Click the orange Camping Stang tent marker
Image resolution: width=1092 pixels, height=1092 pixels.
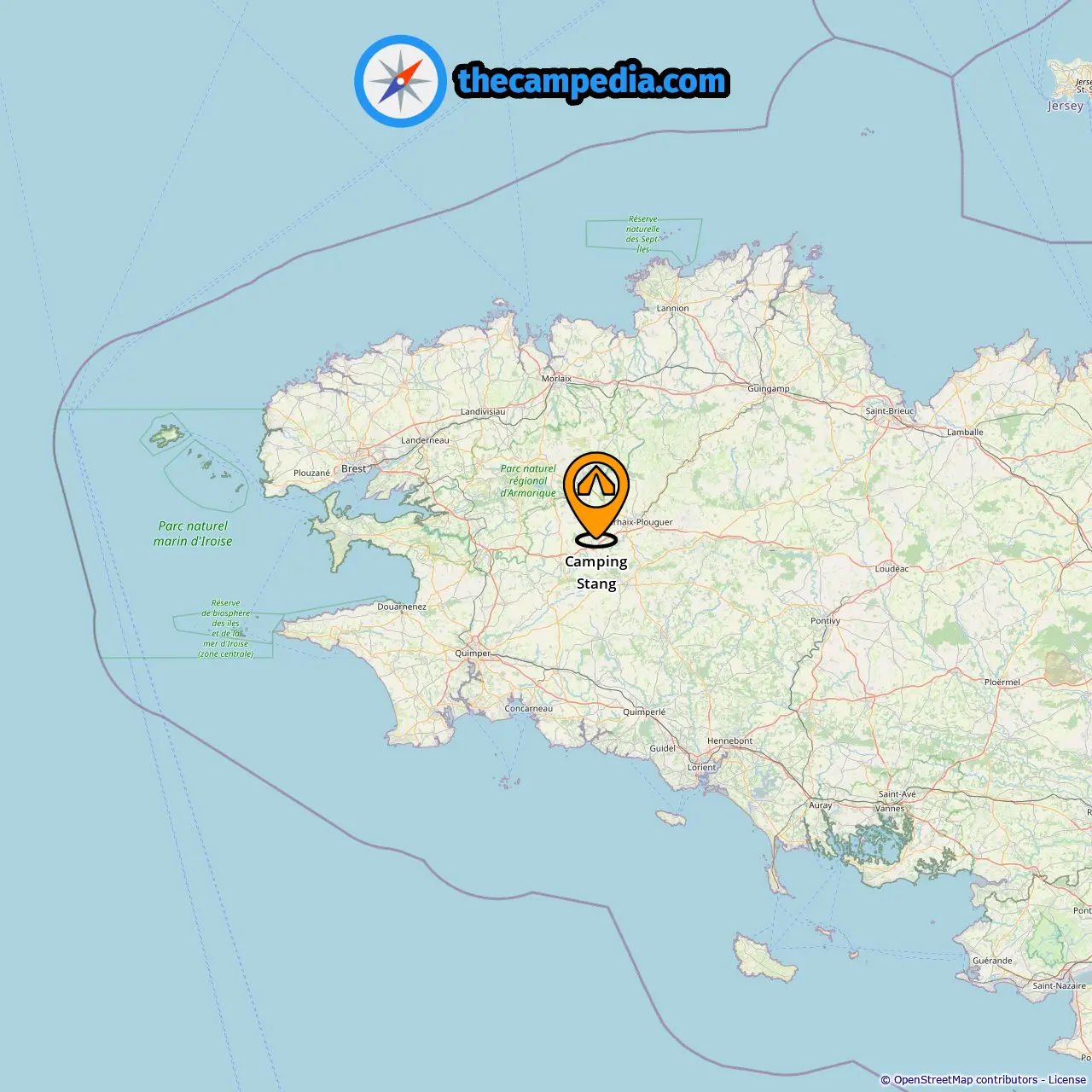point(596,499)
